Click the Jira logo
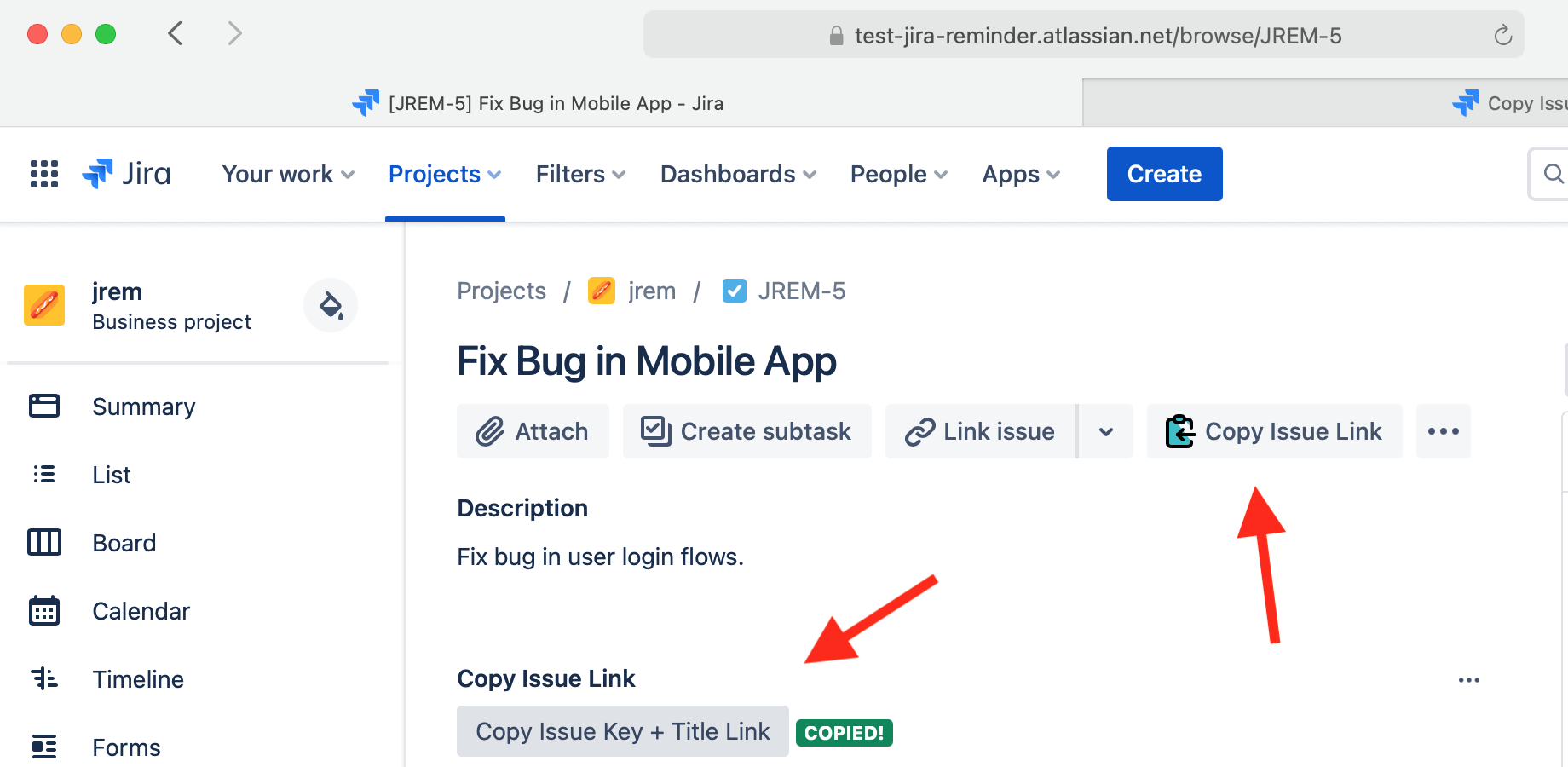1568x767 pixels. click(127, 174)
